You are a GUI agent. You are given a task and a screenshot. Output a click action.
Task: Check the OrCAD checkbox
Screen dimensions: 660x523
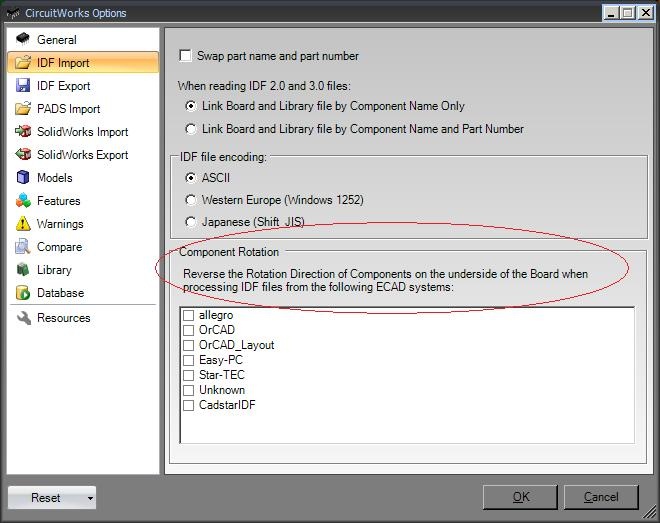pos(188,330)
